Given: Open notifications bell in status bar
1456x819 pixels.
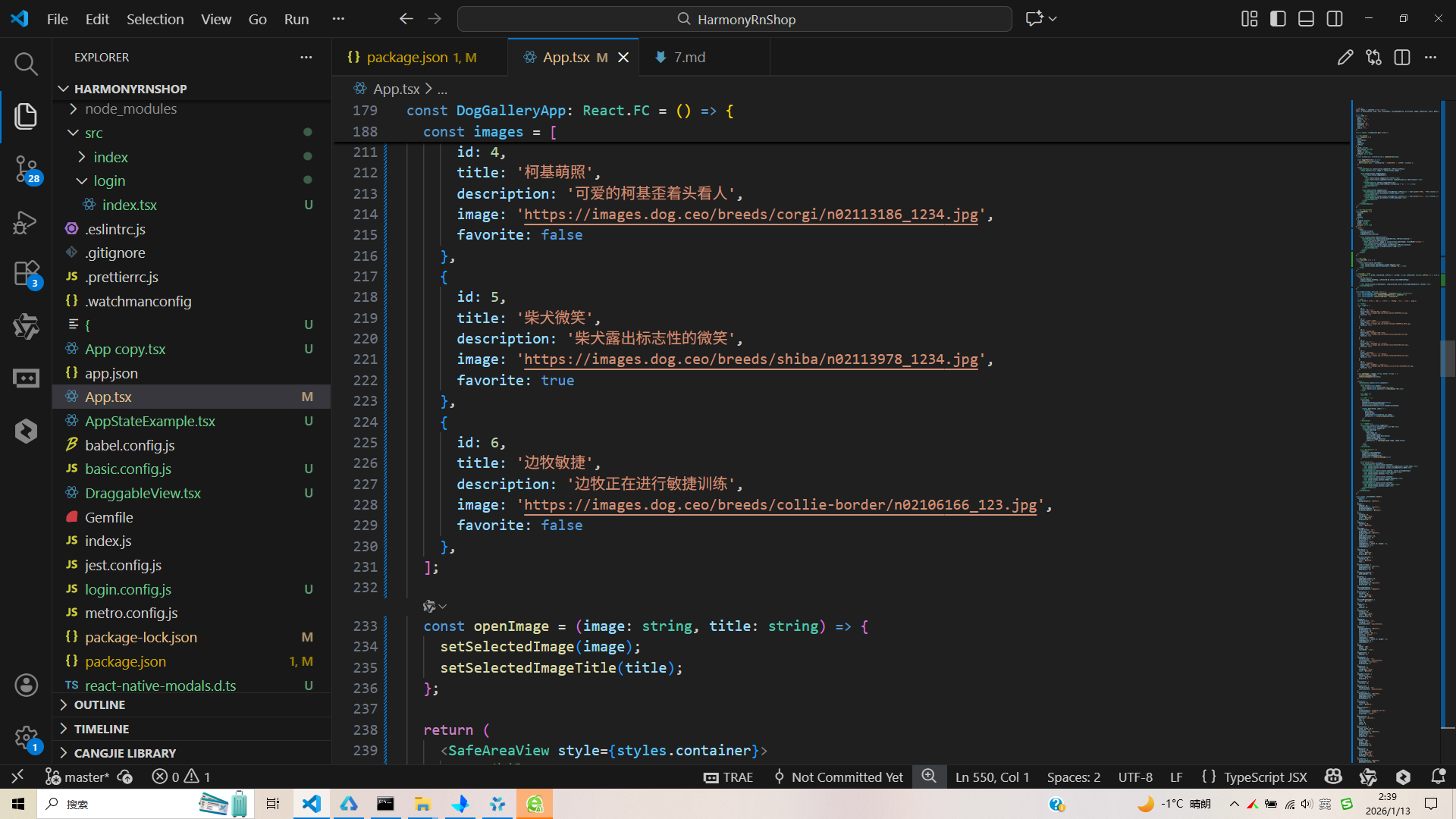Looking at the screenshot, I should pyautogui.click(x=1438, y=777).
